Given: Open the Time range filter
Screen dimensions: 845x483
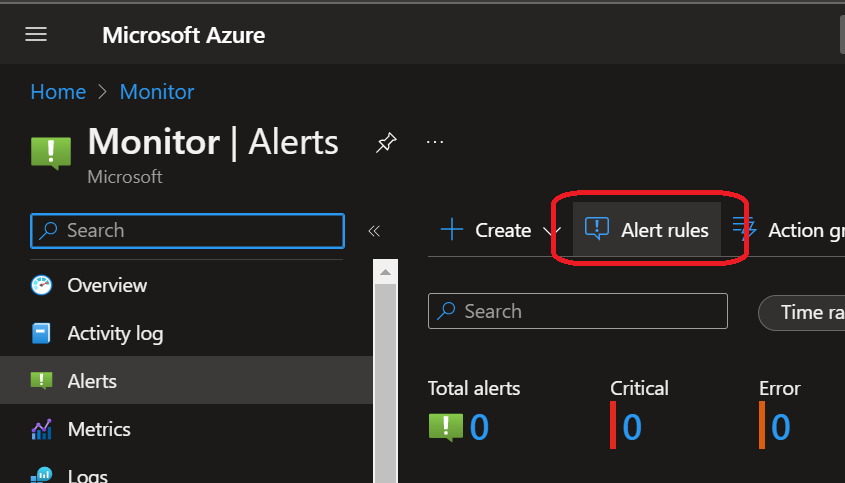Looking at the screenshot, I should point(801,312).
